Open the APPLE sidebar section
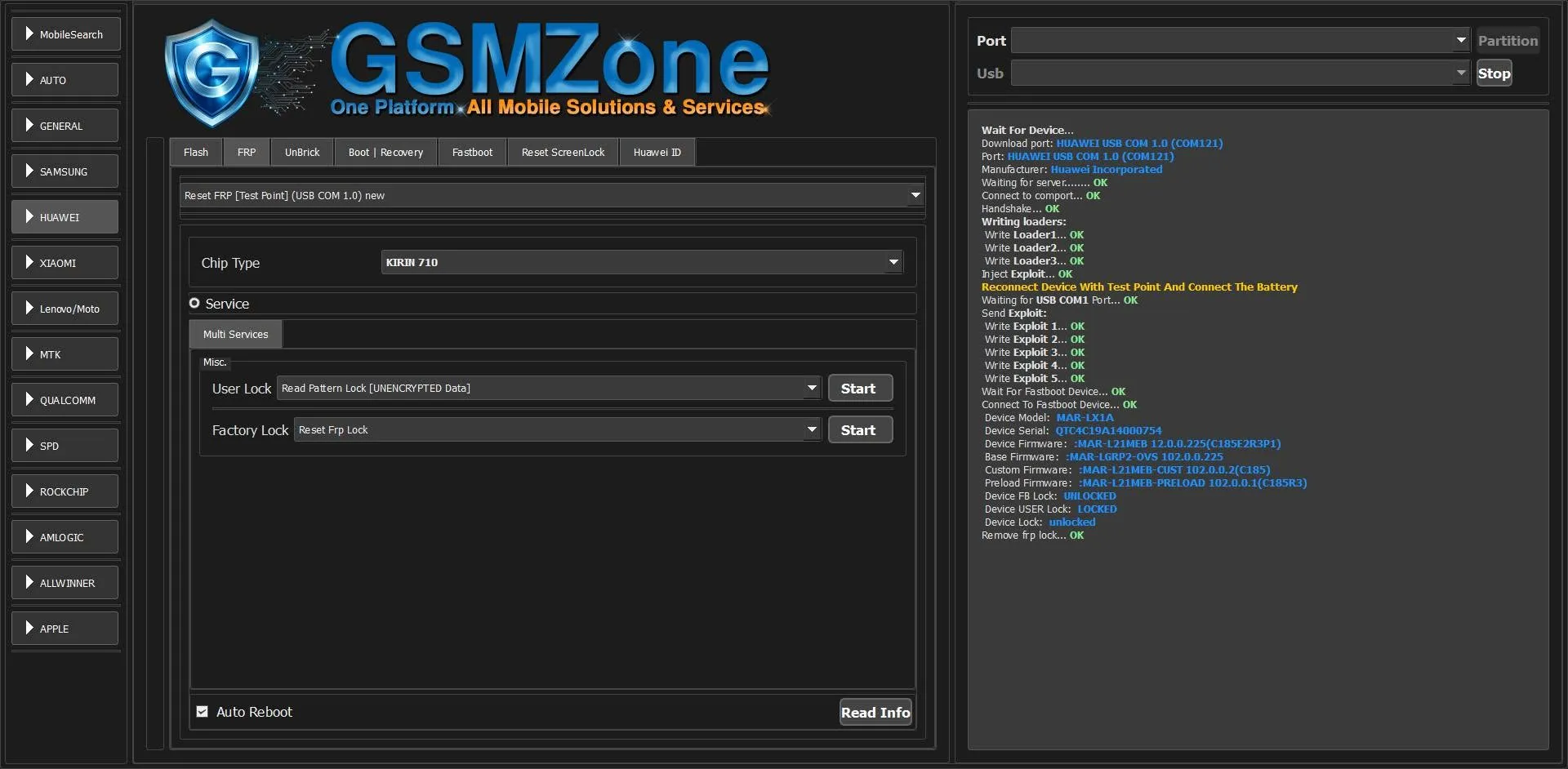 coord(65,629)
